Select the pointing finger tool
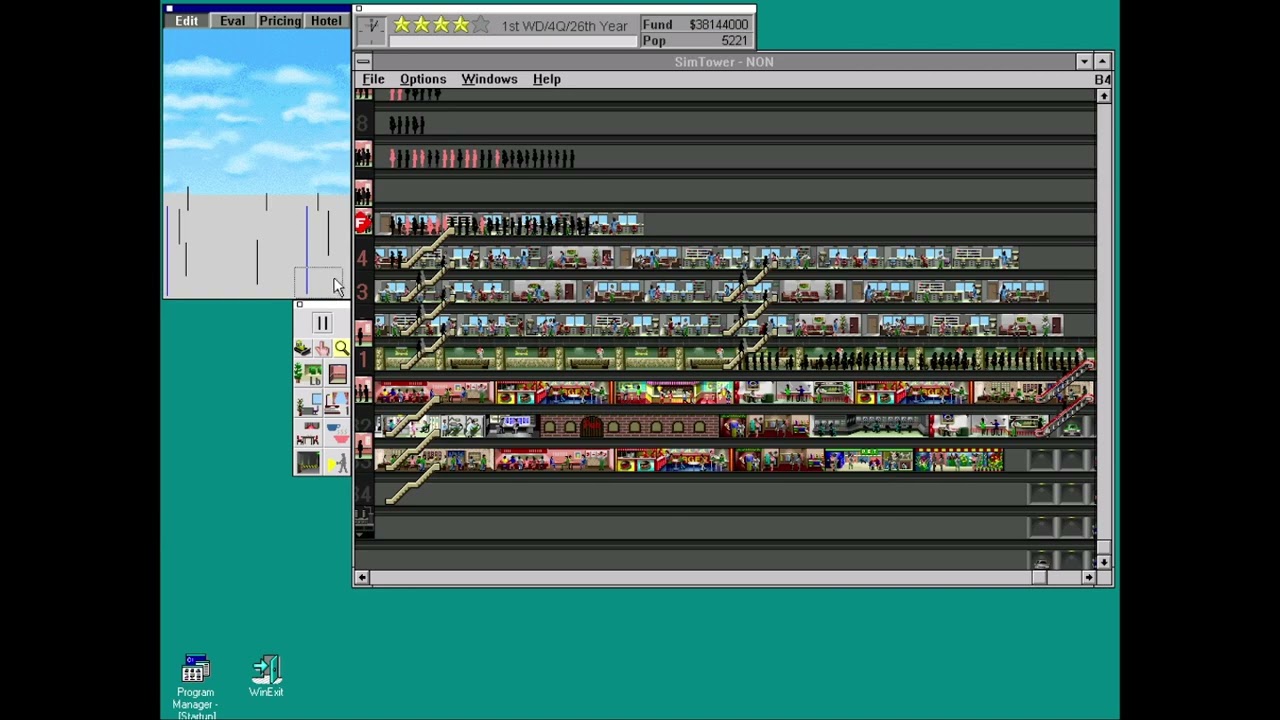1280x720 pixels. click(322, 348)
